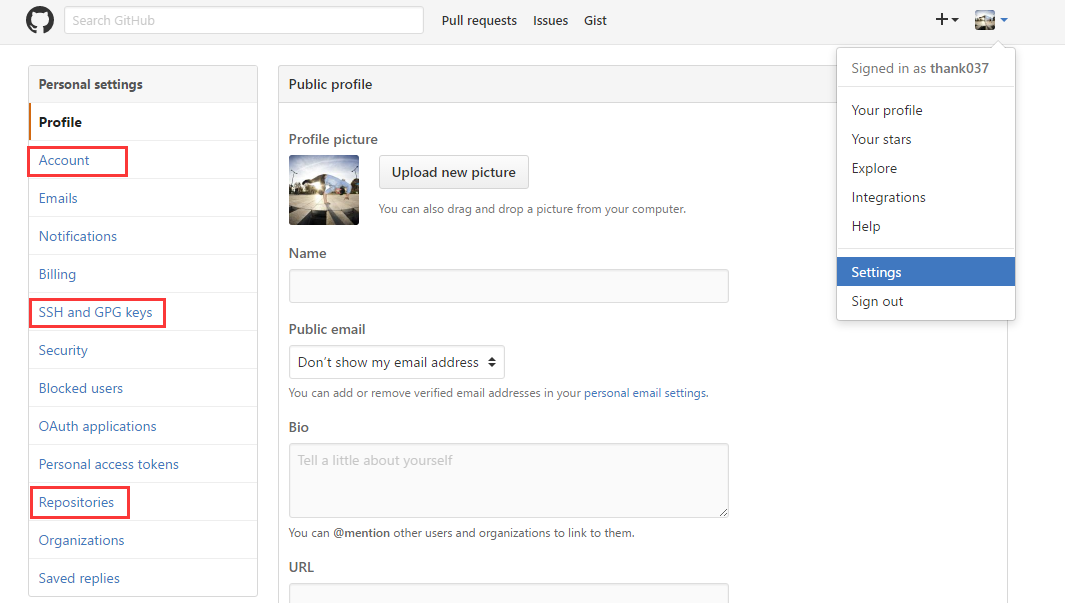The width and height of the screenshot is (1065, 603).
Task: Go to Pull requests in the header
Action: tap(479, 20)
